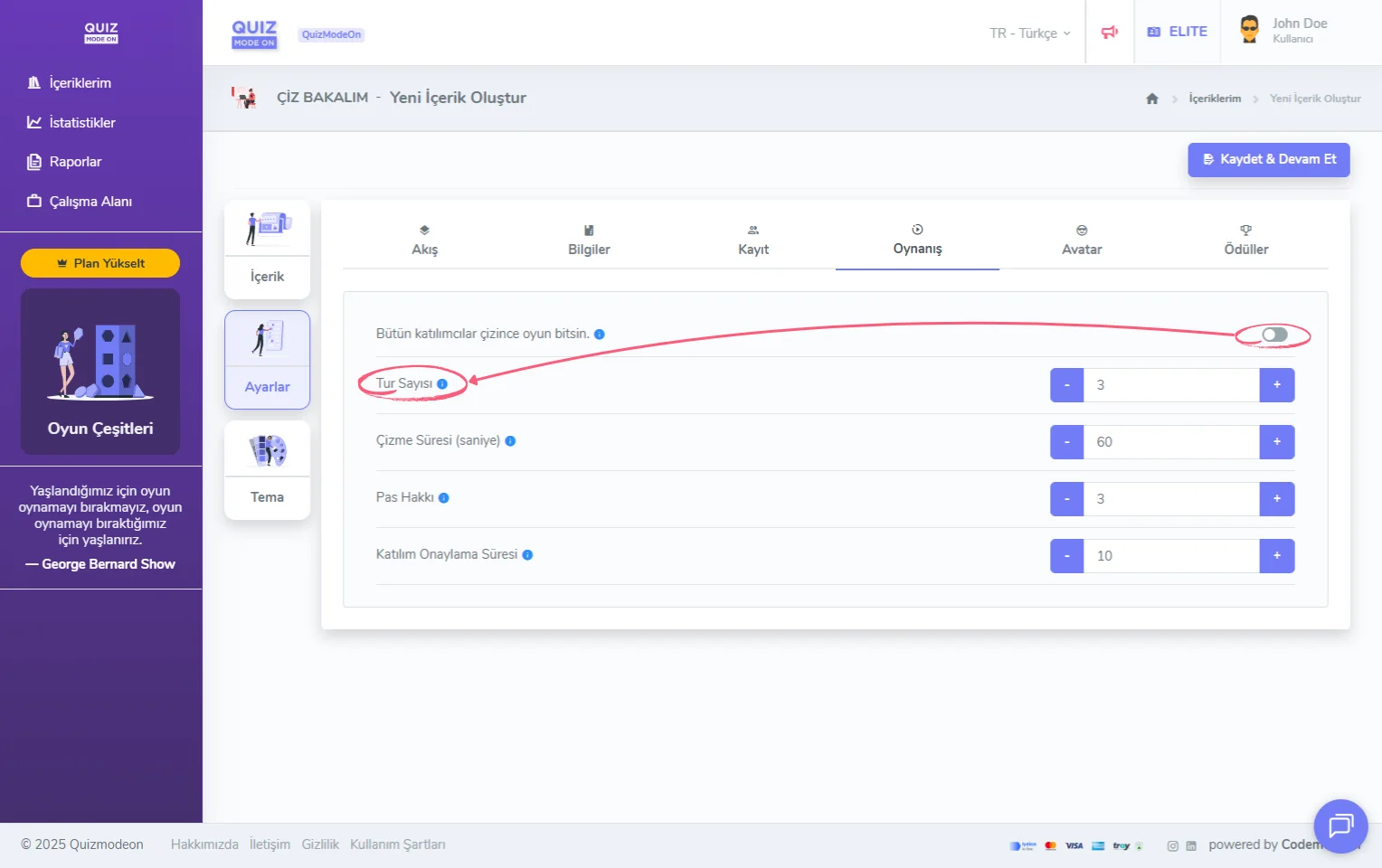
Task: Toggle end game when all participants draw
Action: pyautogui.click(x=1274, y=335)
